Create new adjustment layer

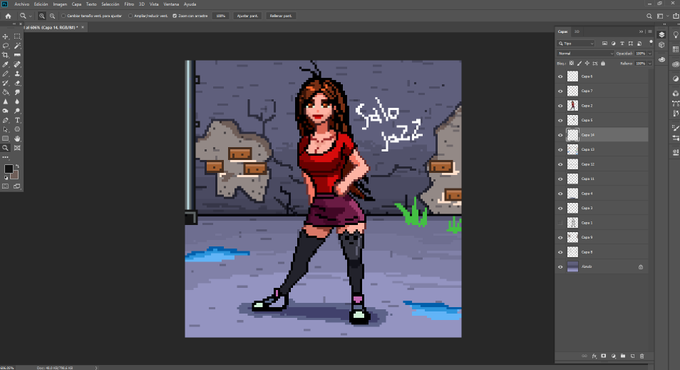(613, 356)
